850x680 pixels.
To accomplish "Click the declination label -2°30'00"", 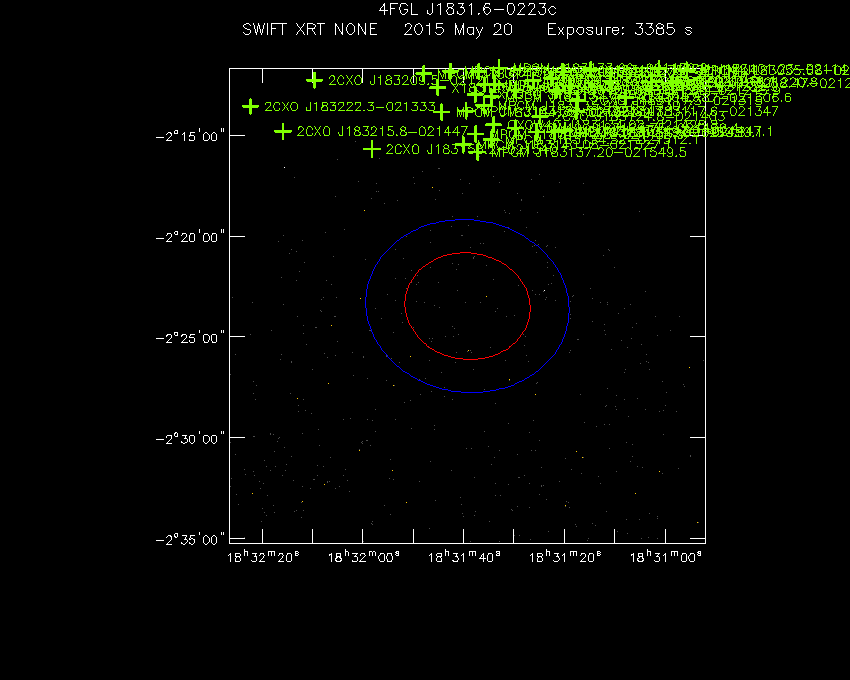I will 190,438.
